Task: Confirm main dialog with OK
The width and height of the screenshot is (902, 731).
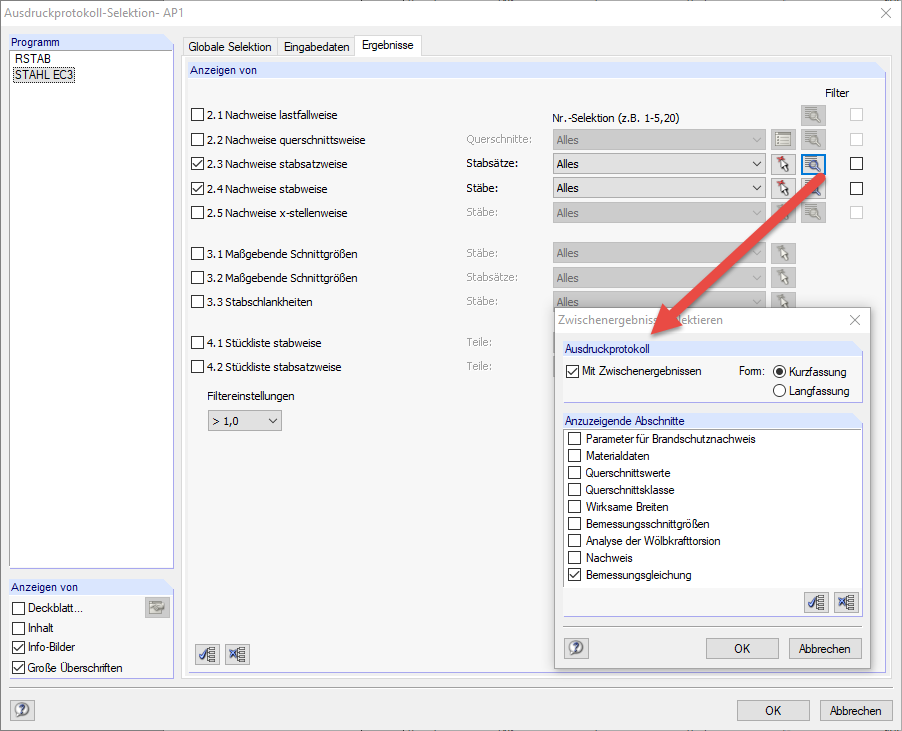Action: (x=773, y=710)
